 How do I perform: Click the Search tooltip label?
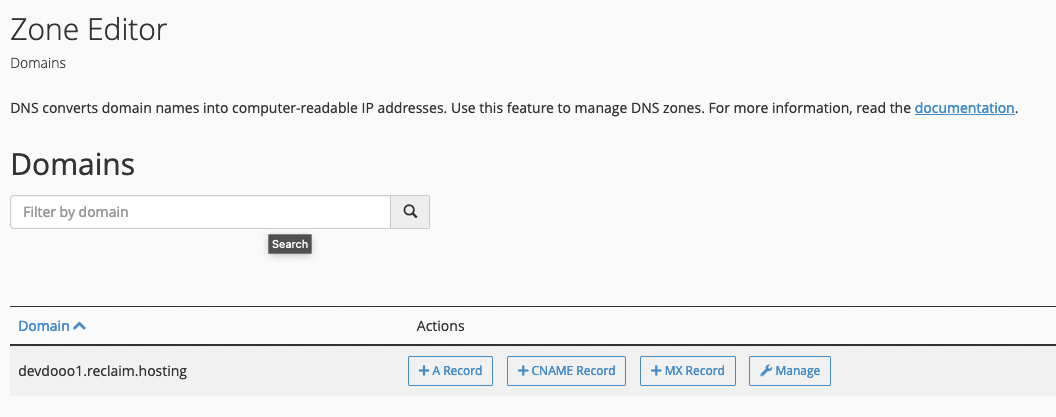(x=290, y=244)
